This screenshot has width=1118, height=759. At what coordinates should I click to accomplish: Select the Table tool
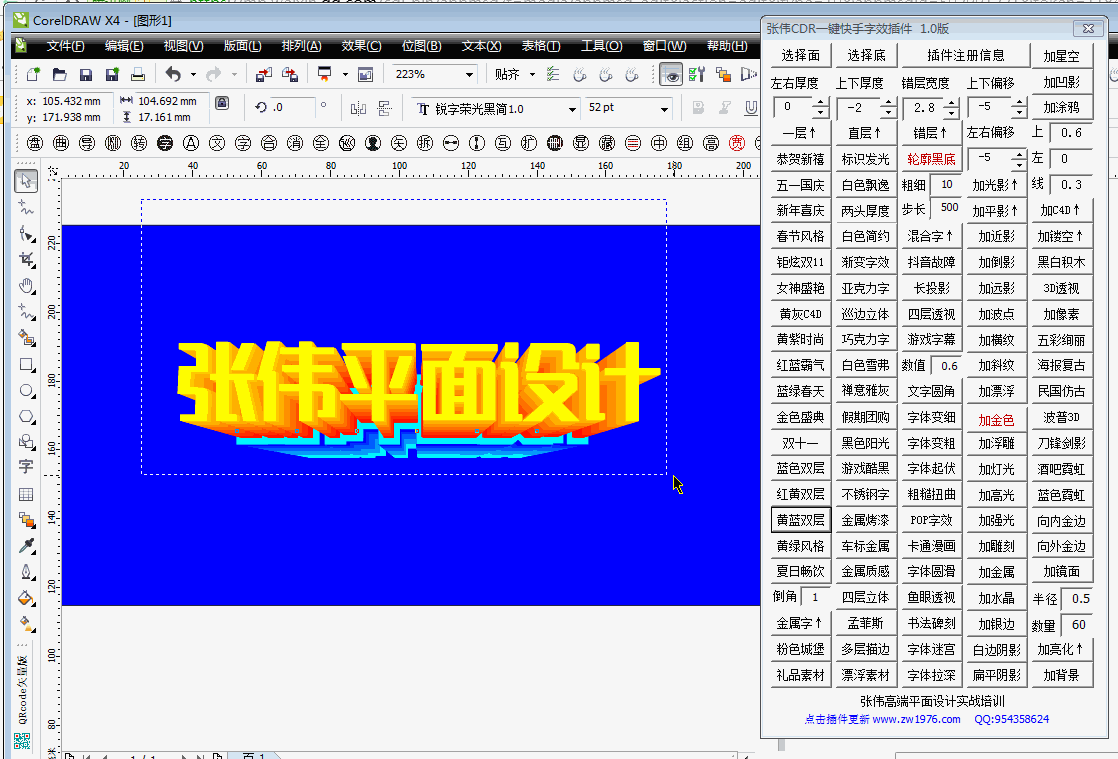point(26,494)
